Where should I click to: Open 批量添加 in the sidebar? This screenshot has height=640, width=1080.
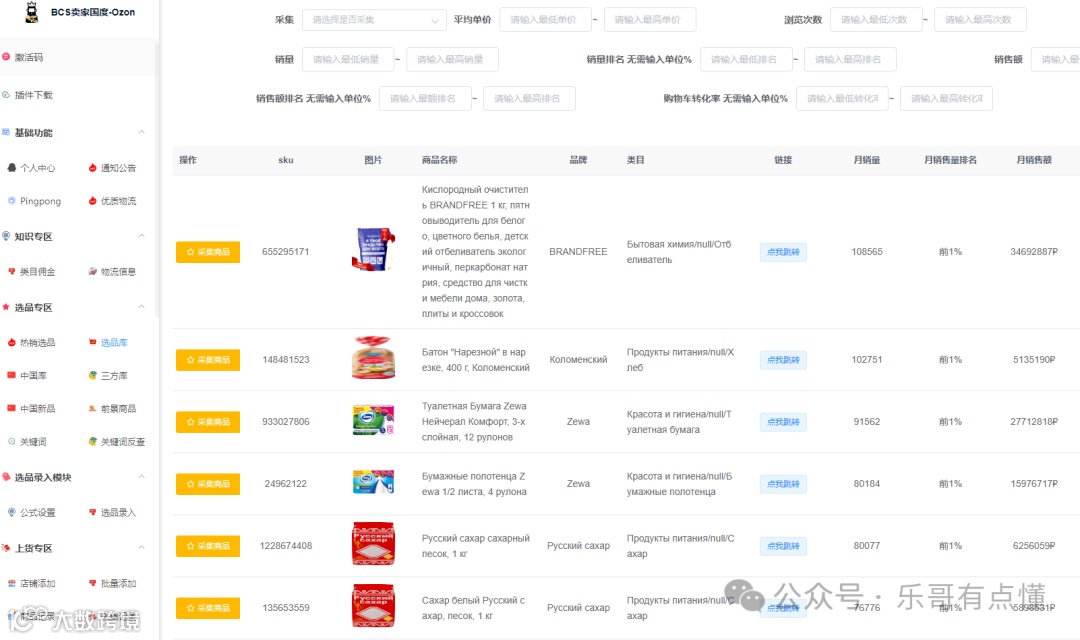tap(118, 583)
